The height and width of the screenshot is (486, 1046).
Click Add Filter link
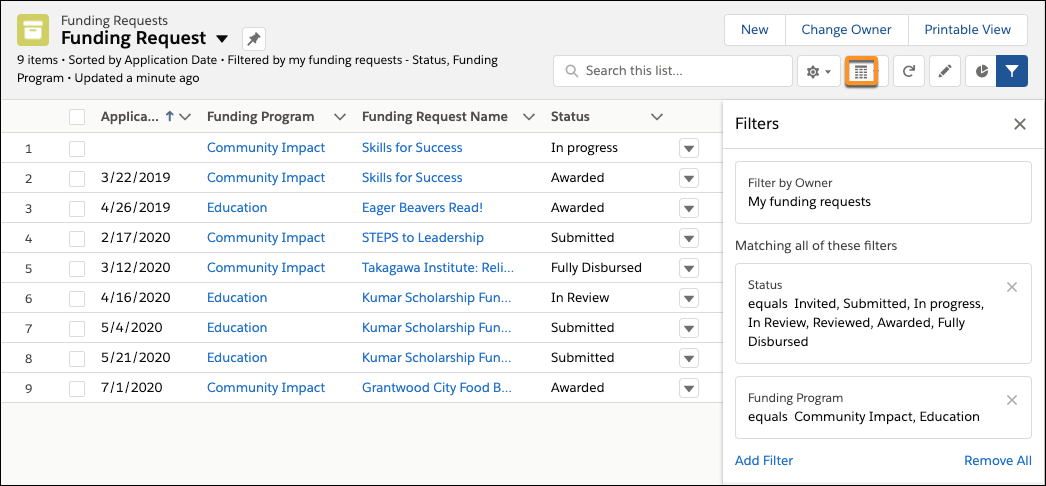764,461
